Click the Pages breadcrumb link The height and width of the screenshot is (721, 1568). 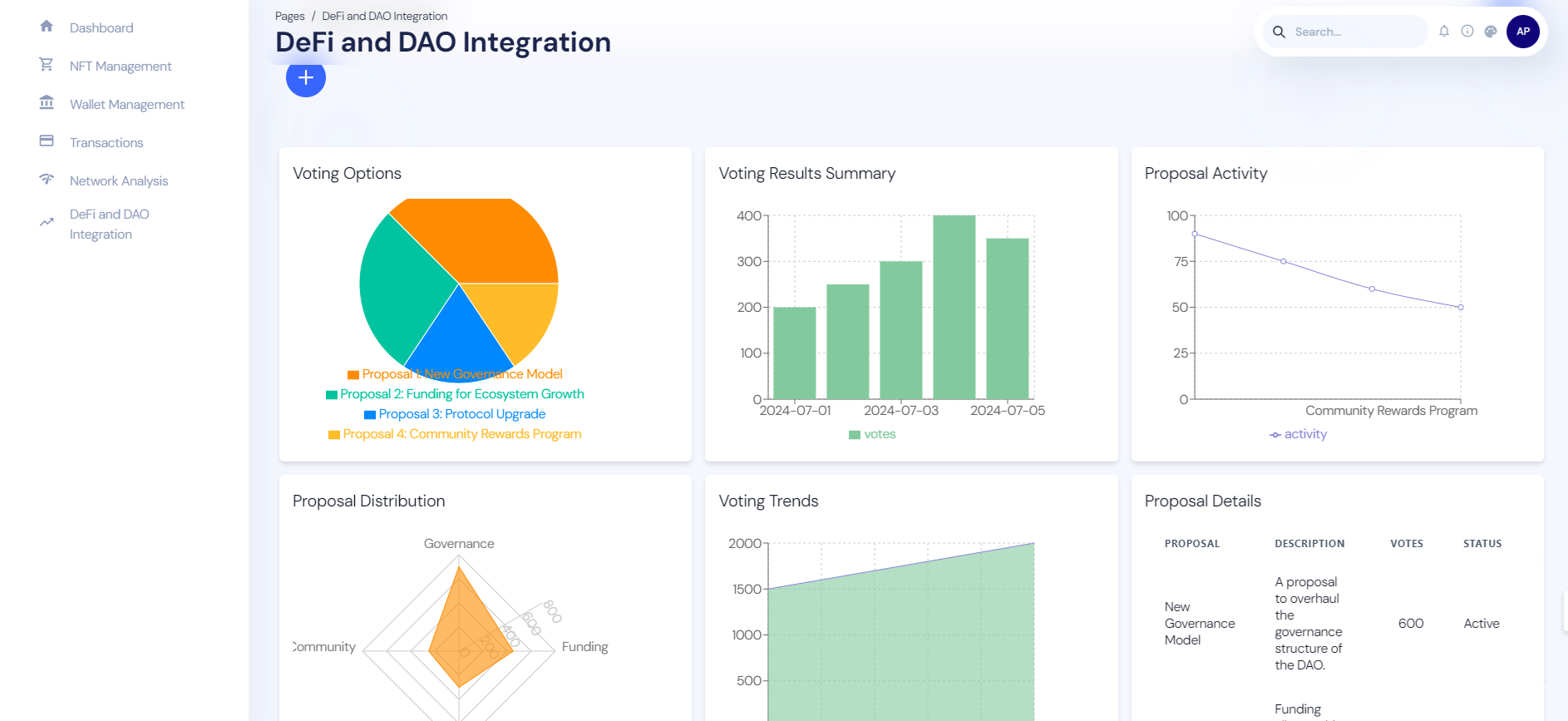point(289,16)
